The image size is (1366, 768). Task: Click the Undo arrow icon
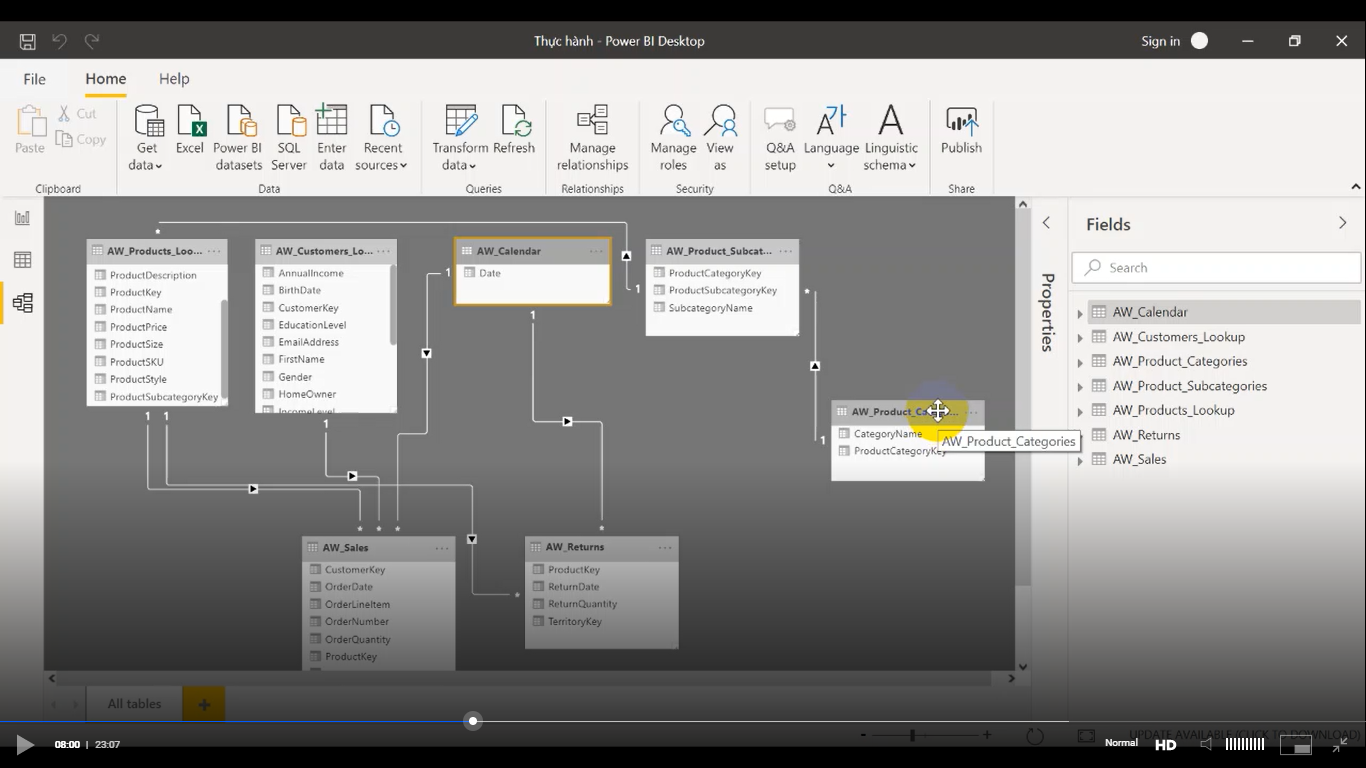click(x=59, y=41)
